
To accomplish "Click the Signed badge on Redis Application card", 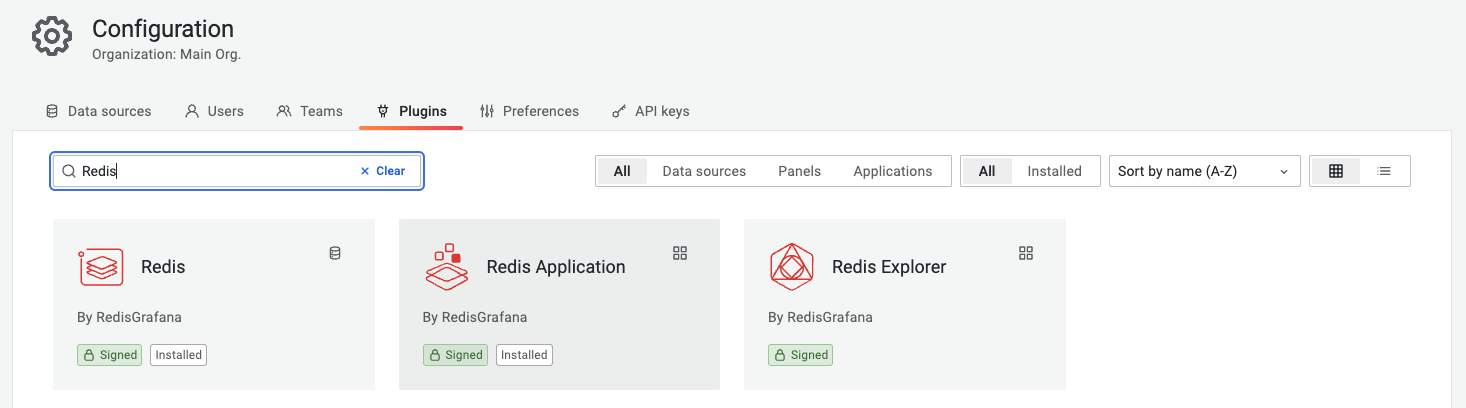I will pos(455,355).
